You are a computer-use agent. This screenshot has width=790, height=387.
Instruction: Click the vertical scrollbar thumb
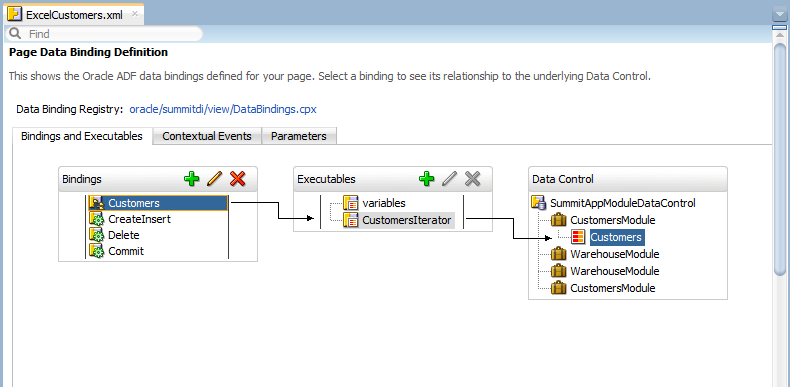point(780,159)
